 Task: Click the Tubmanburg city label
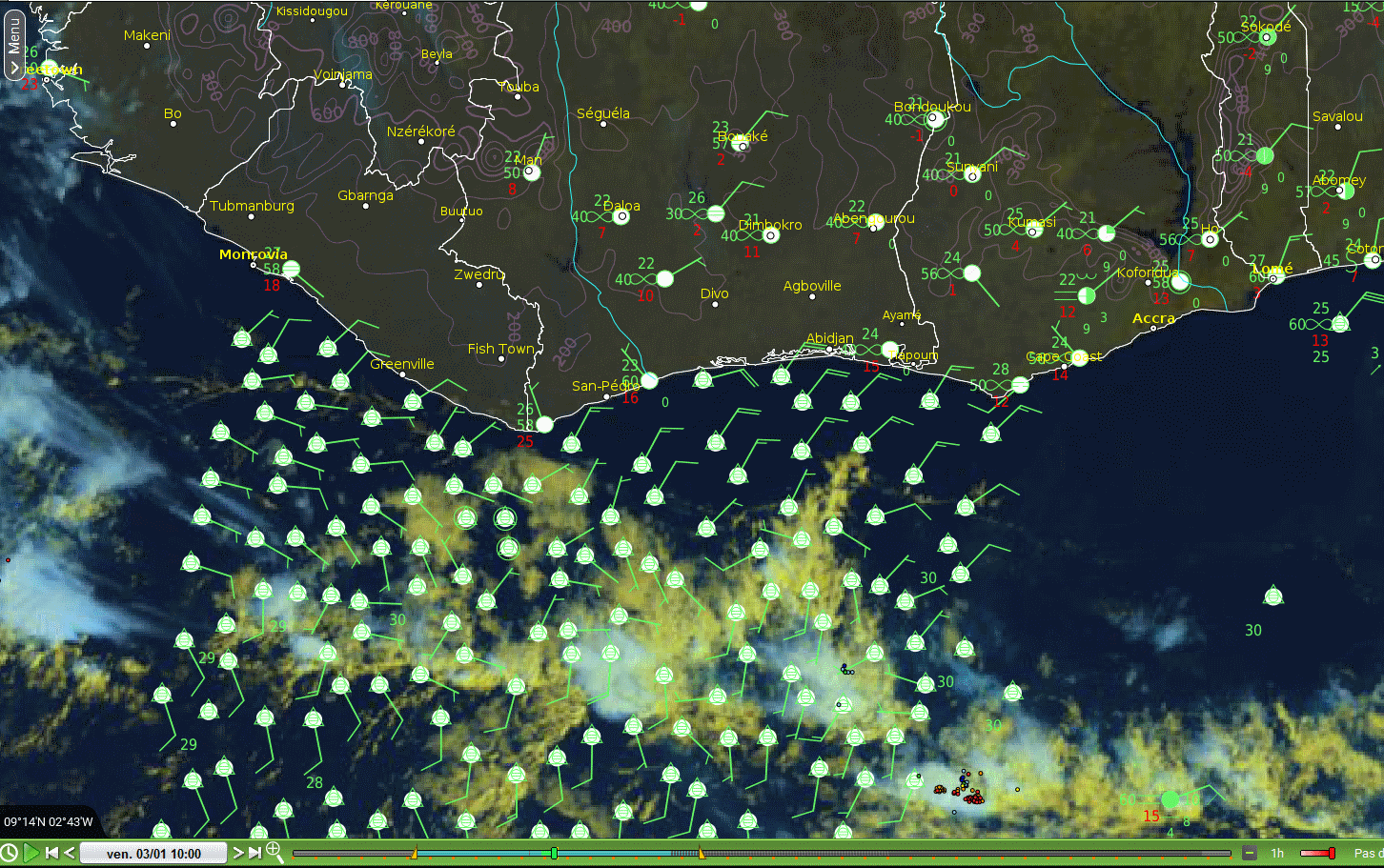tap(253, 206)
